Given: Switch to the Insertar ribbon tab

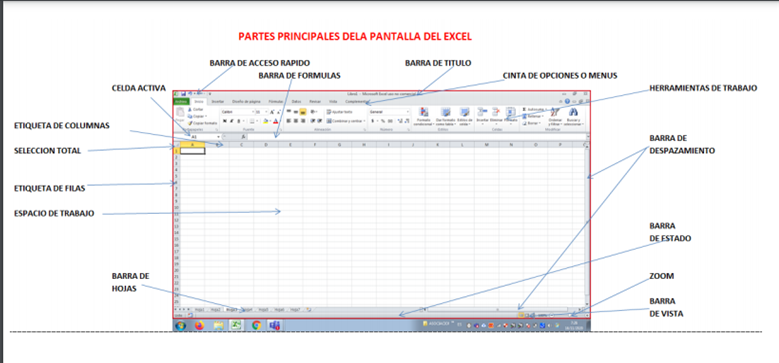Looking at the screenshot, I should tap(218, 102).
